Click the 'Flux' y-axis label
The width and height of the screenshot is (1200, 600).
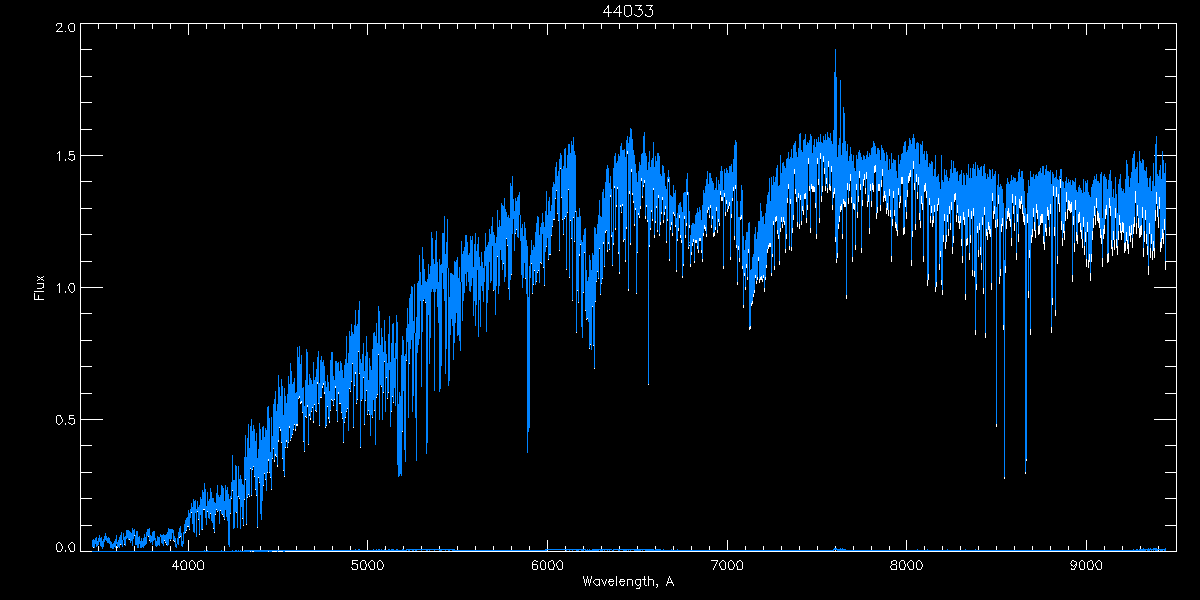[40, 288]
